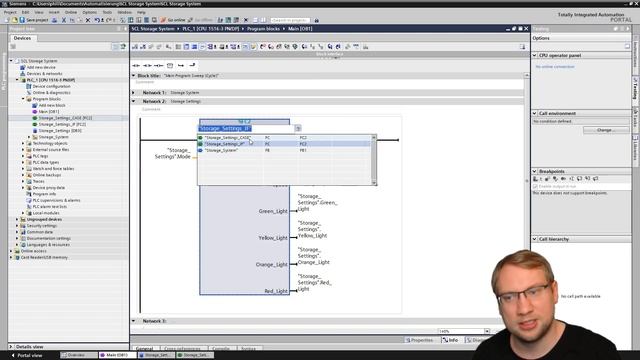Open the Project menu
The image size is (640, 360).
10,12
